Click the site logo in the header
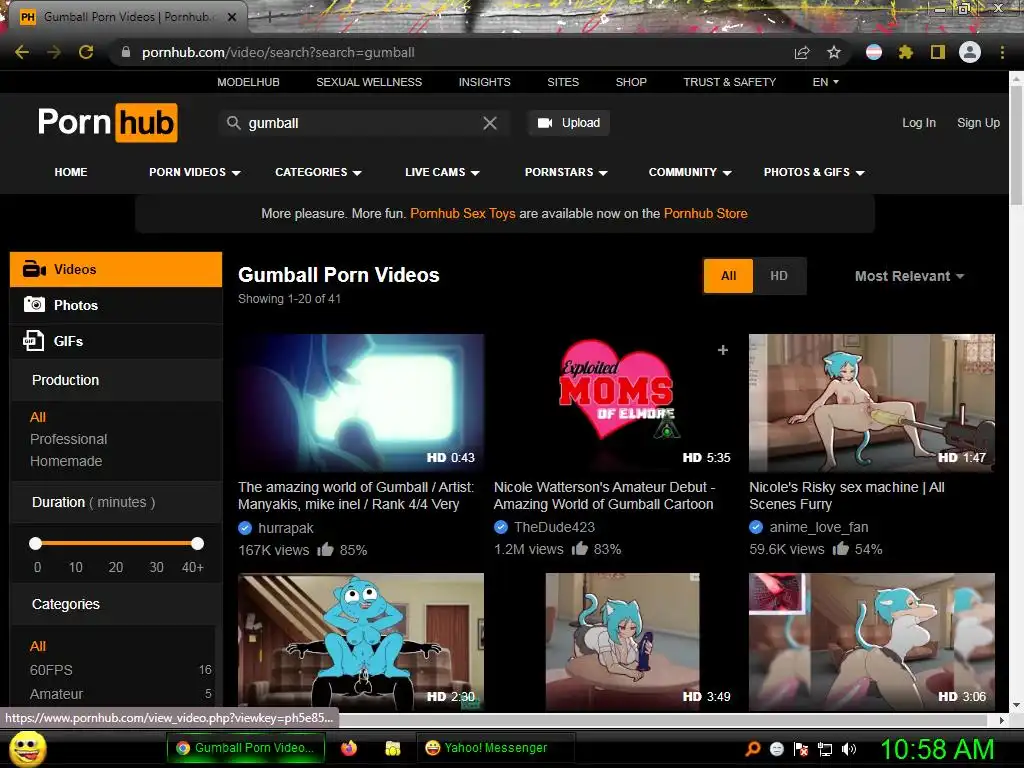Image resolution: width=1024 pixels, height=768 pixels. pos(108,122)
